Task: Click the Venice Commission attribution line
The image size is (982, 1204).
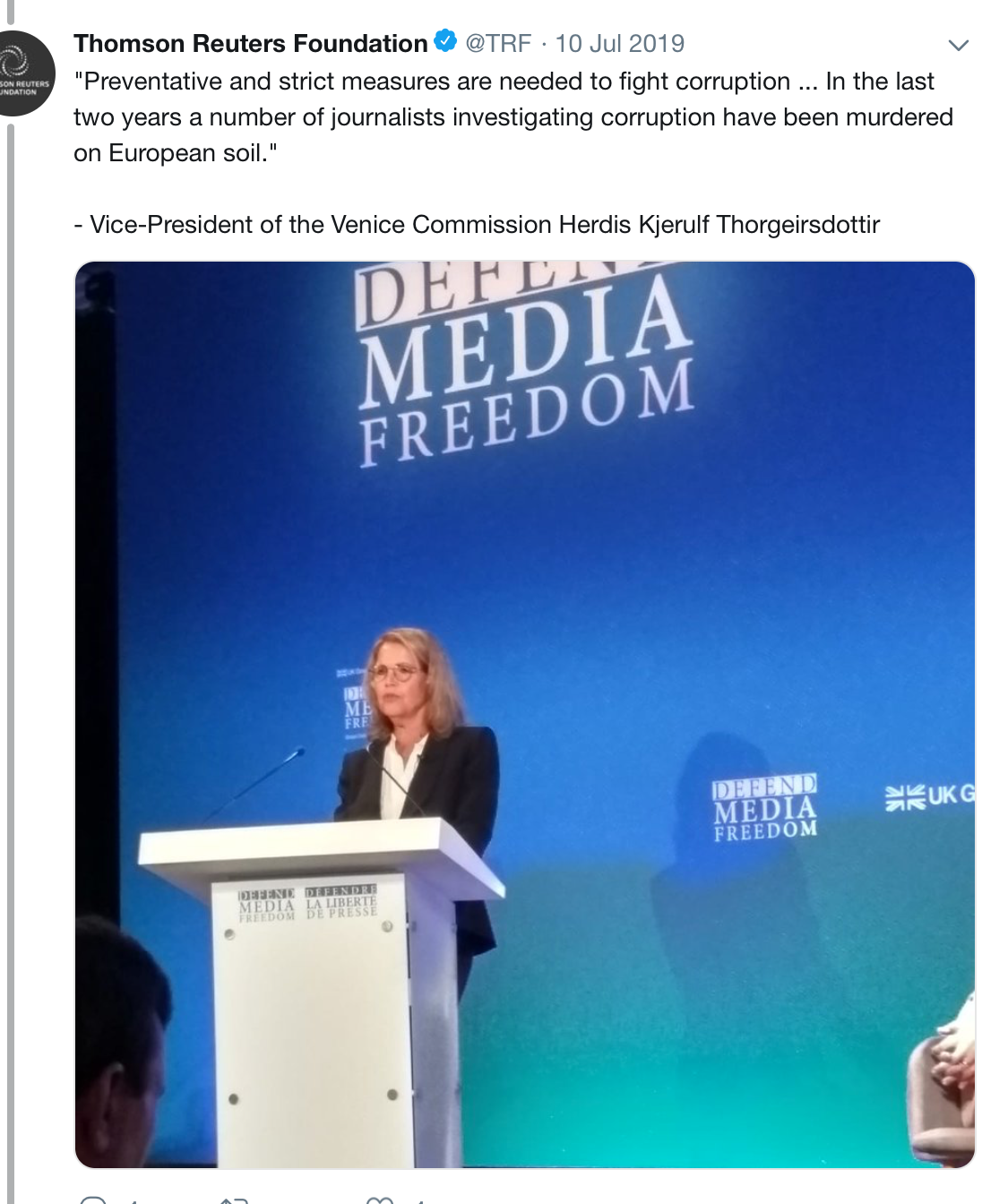Action: click(x=477, y=224)
